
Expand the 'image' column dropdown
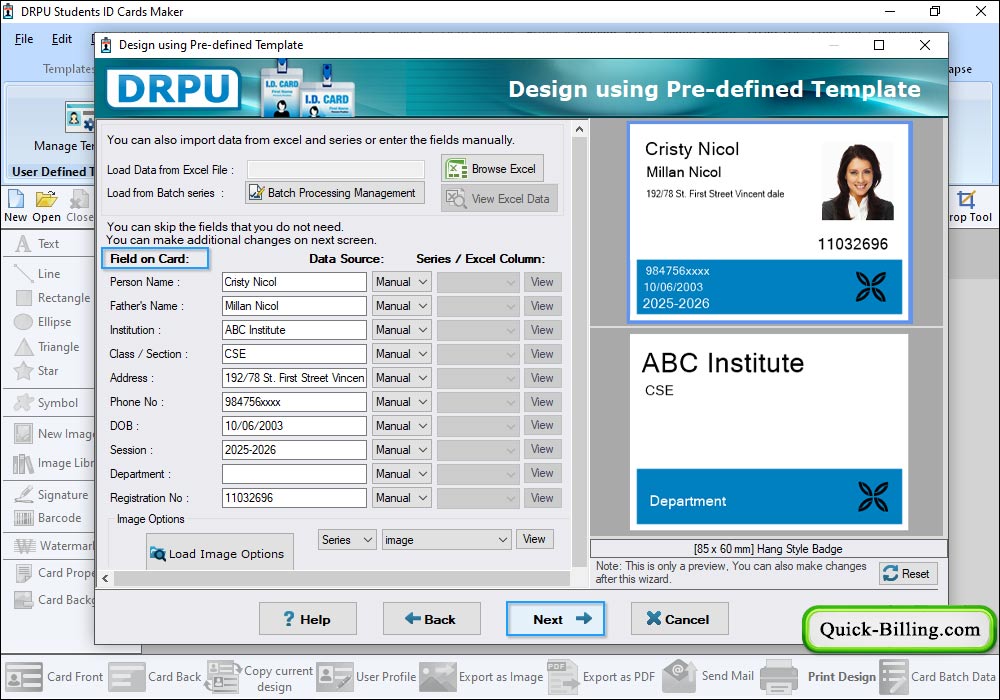pyautogui.click(x=446, y=540)
